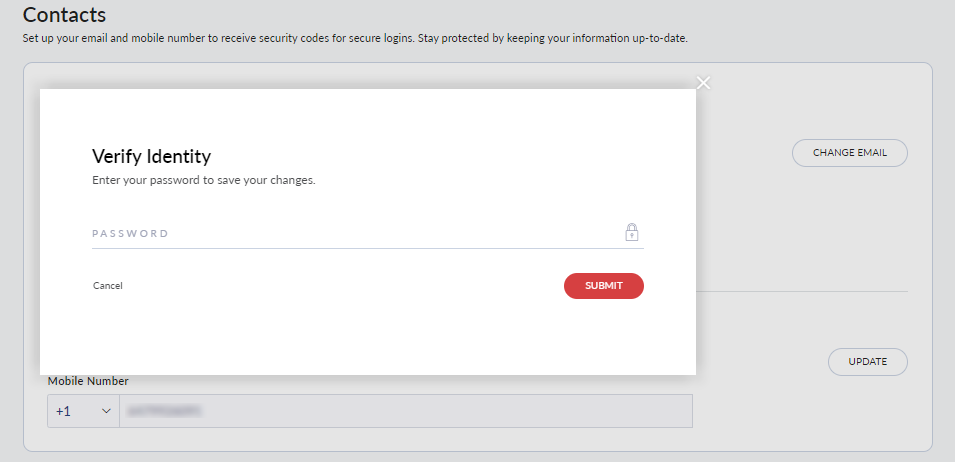Screen dimensions: 955x462
Task: Close the Verify Identity dialog with X
Action: point(703,82)
